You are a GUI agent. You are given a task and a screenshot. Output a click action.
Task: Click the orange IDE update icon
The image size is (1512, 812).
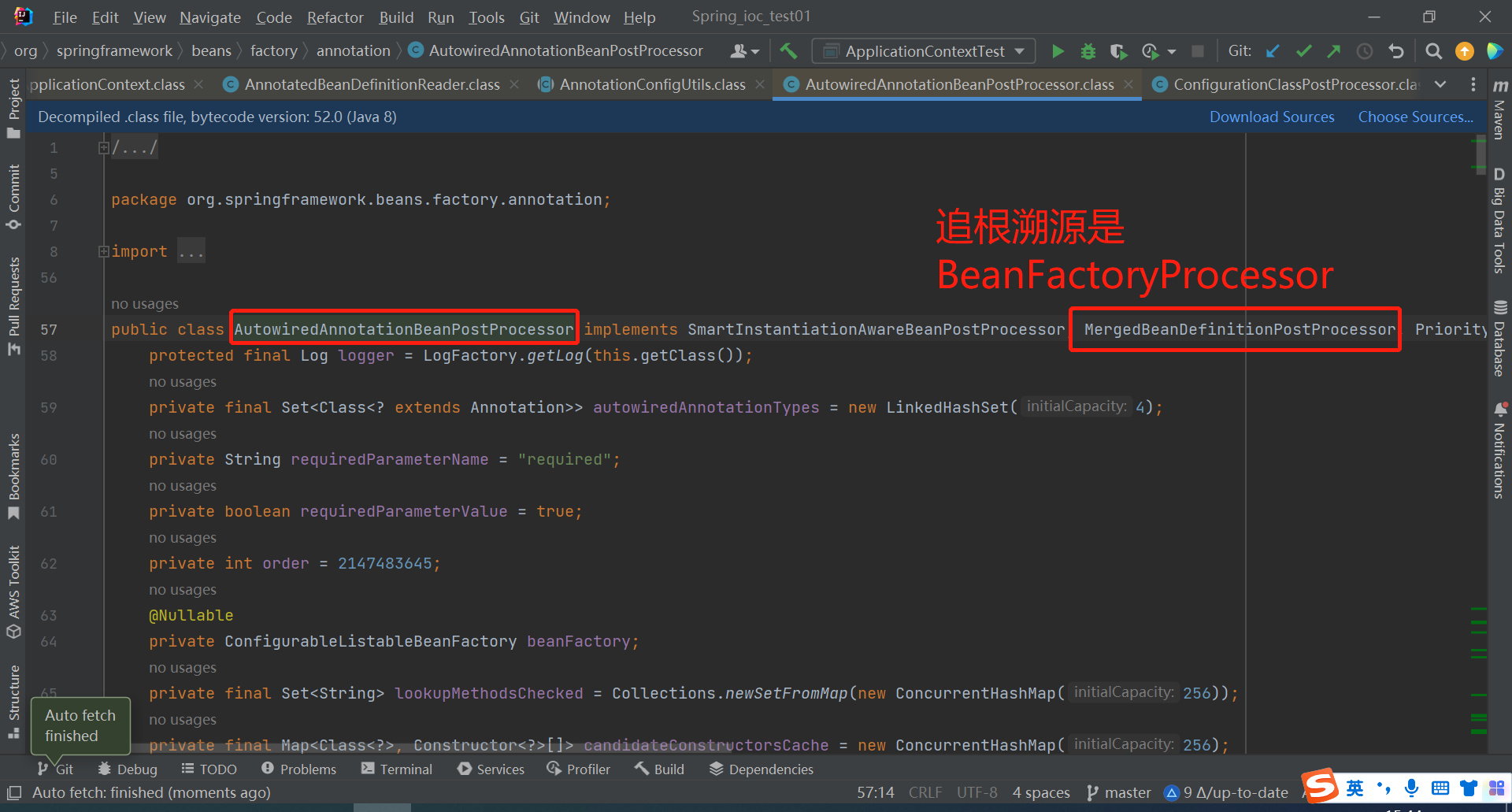1465,51
